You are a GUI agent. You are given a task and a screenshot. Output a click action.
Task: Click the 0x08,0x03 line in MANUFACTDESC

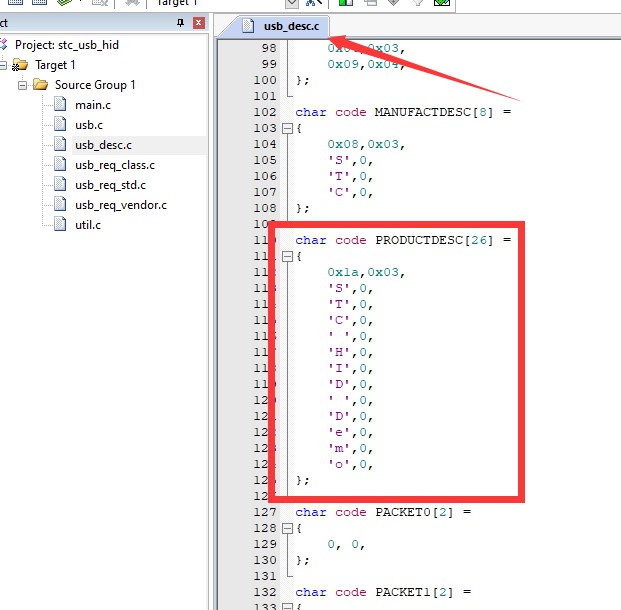366,144
